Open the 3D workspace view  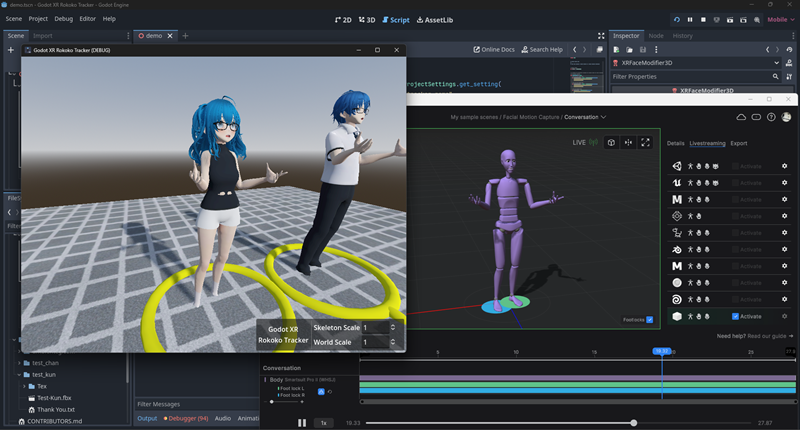tap(367, 19)
